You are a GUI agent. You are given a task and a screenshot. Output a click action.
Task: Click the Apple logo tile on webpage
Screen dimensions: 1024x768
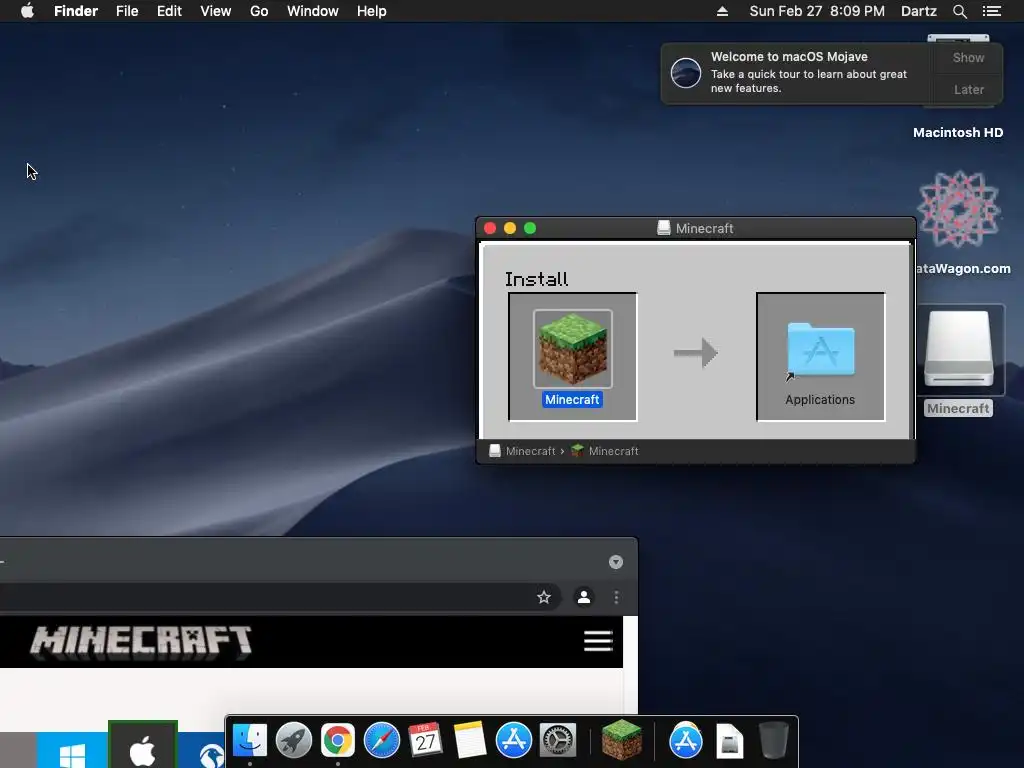coord(142,745)
